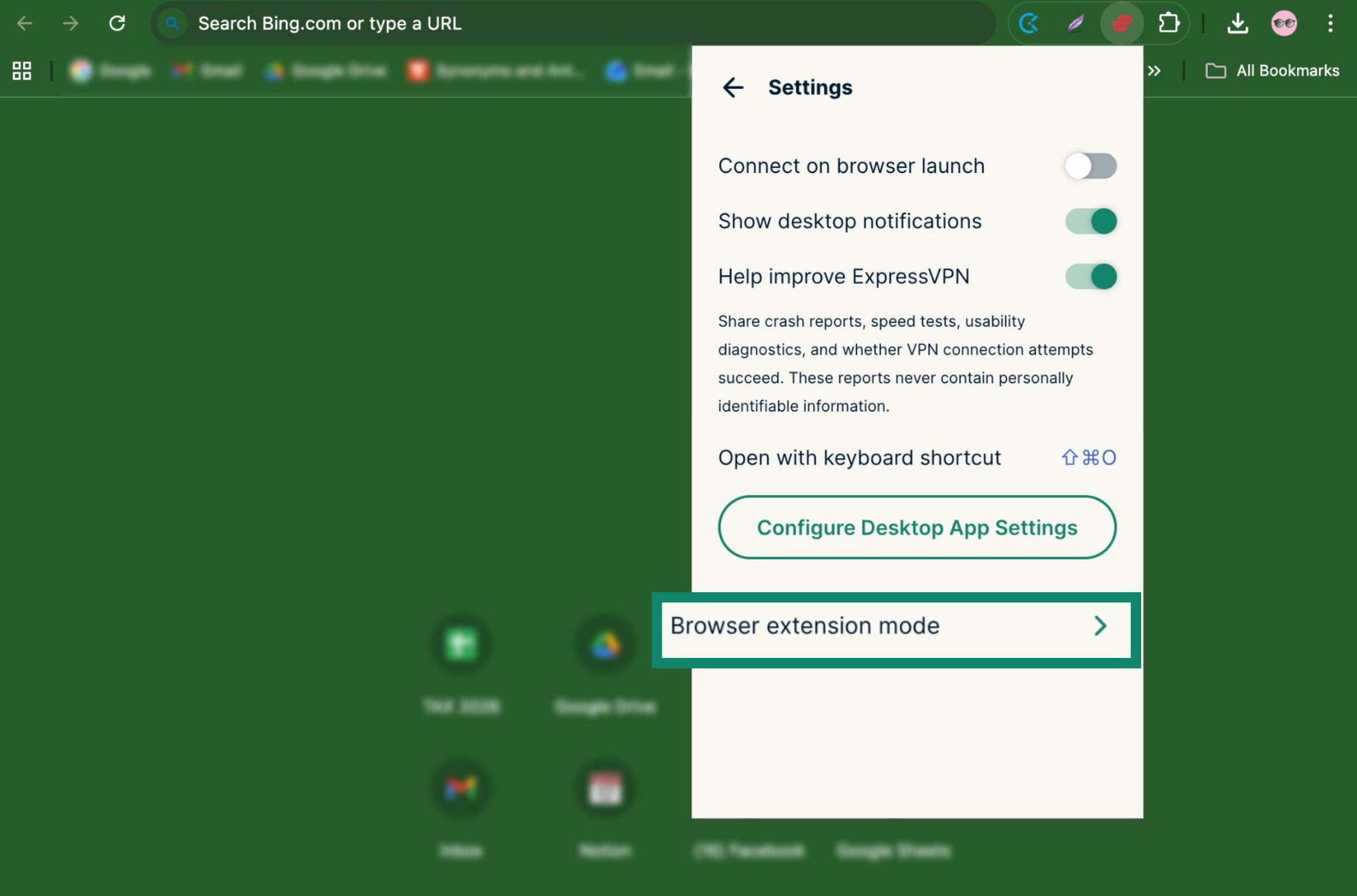1357x896 pixels.
Task: Open the profile avatar with glasses
Action: [1283, 23]
